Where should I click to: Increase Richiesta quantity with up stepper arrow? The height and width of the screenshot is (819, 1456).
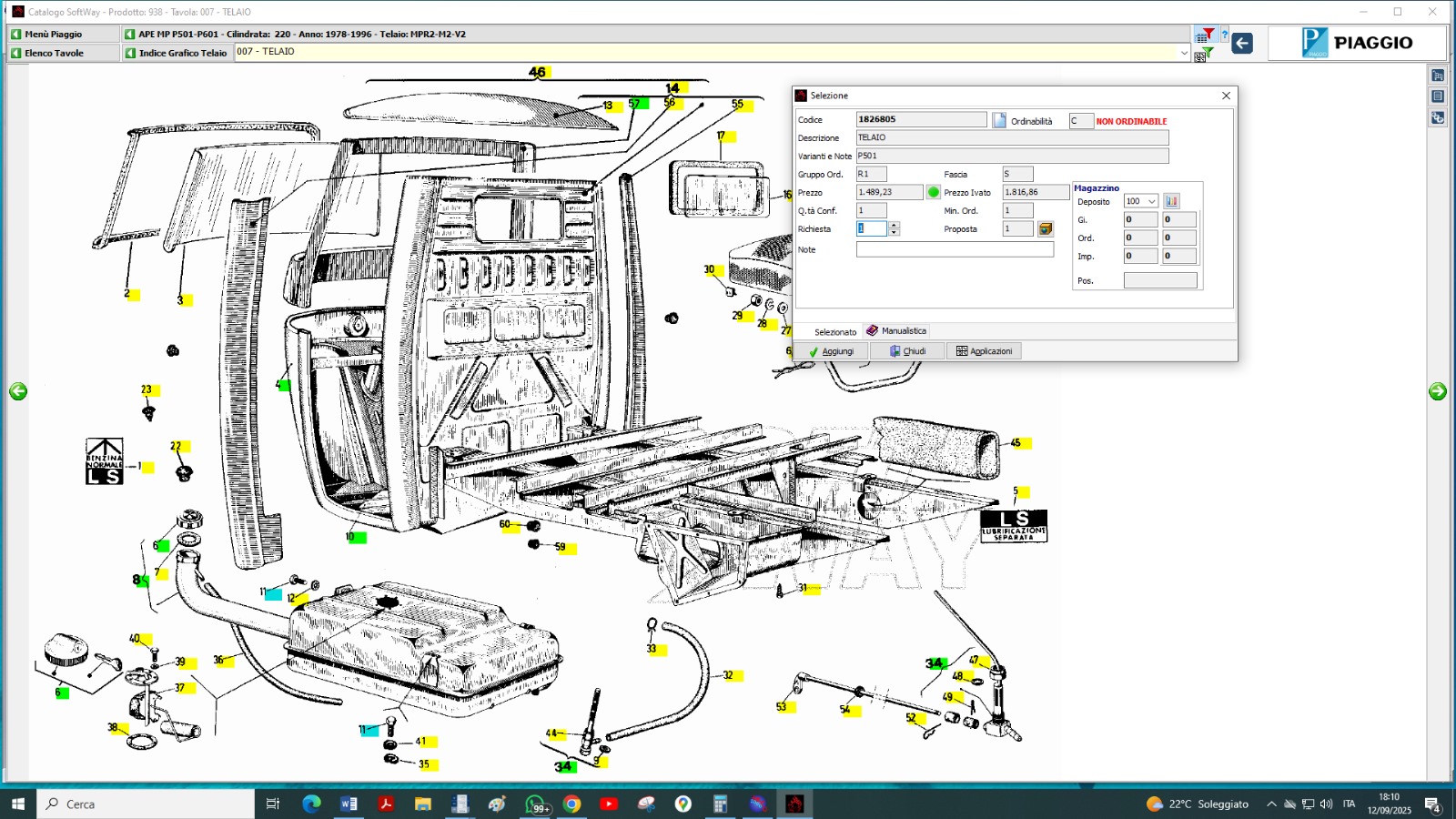(x=894, y=225)
